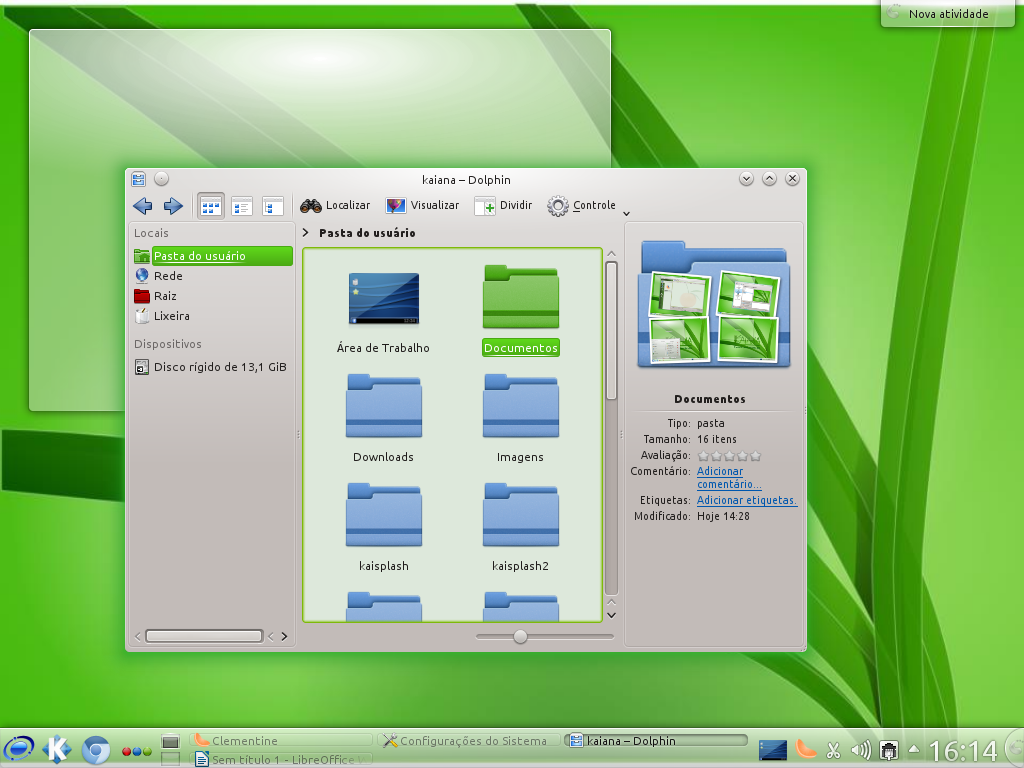Click Nova atividade button
The height and width of the screenshot is (768, 1024).
pyautogui.click(x=948, y=14)
